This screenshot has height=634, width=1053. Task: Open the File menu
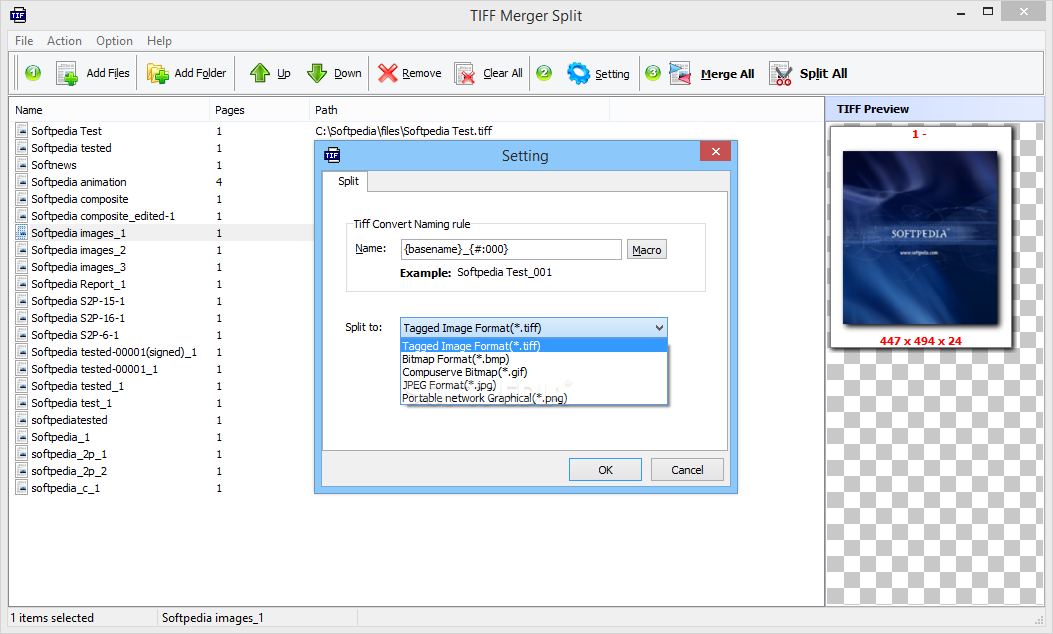click(24, 41)
